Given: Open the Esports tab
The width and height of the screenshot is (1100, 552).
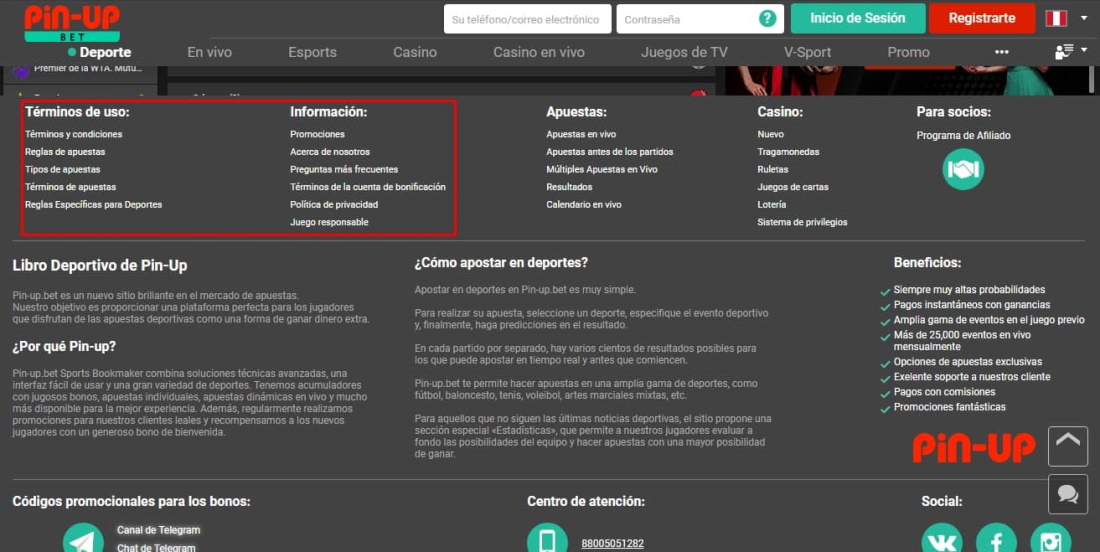Looking at the screenshot, I should pos(312,52).
